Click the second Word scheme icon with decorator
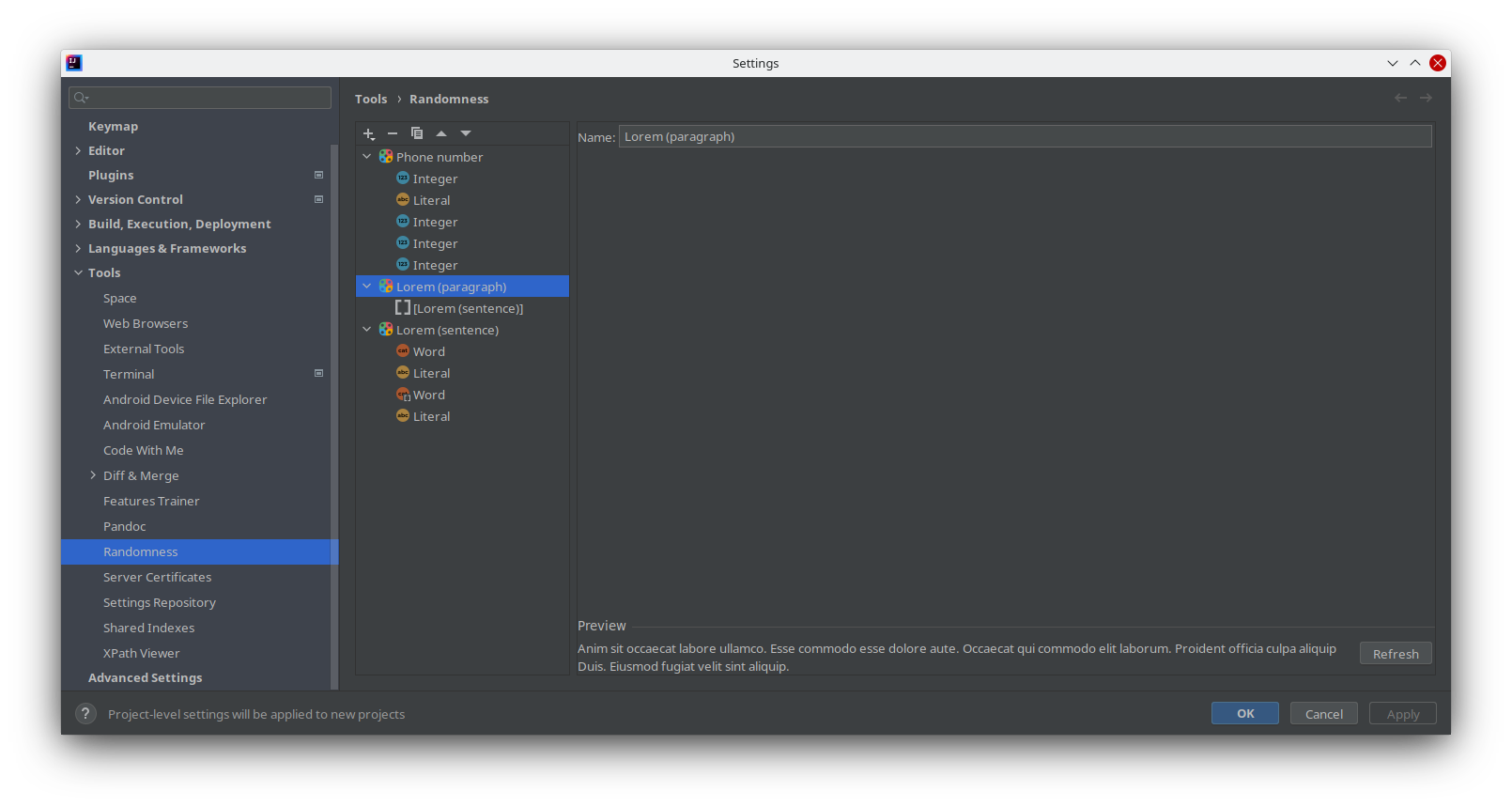 point(403,395)
